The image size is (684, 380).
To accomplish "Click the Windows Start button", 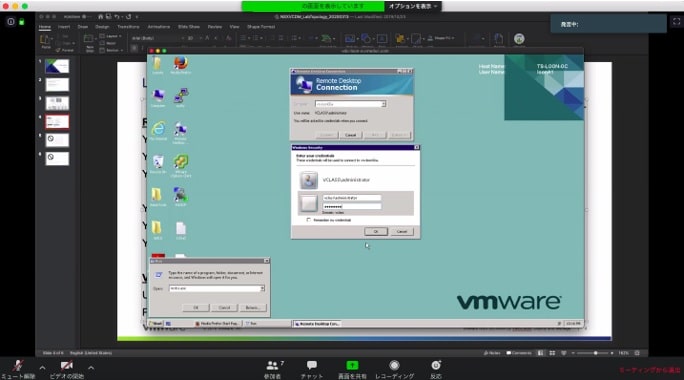I will [x=155, y=324].
